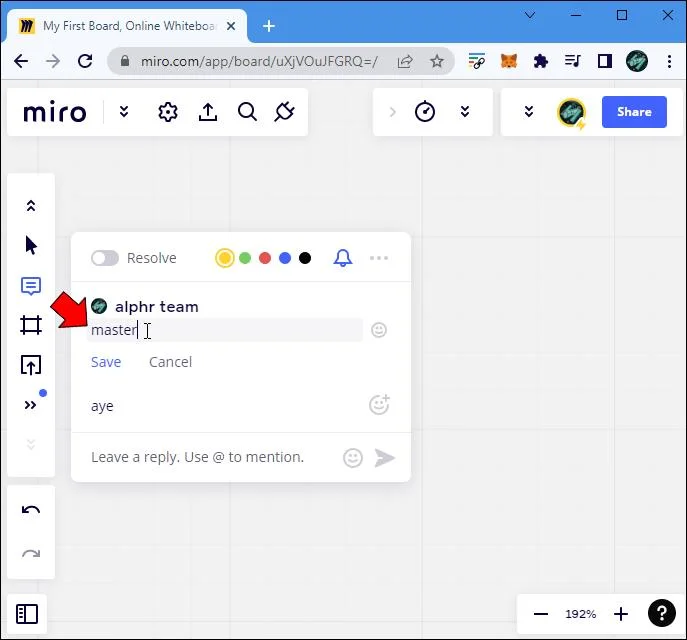The width and height of the screenshot is (687, 640).
Task: Click the alpha team author name
Action: pyautogui.click(x=157, y=307)
